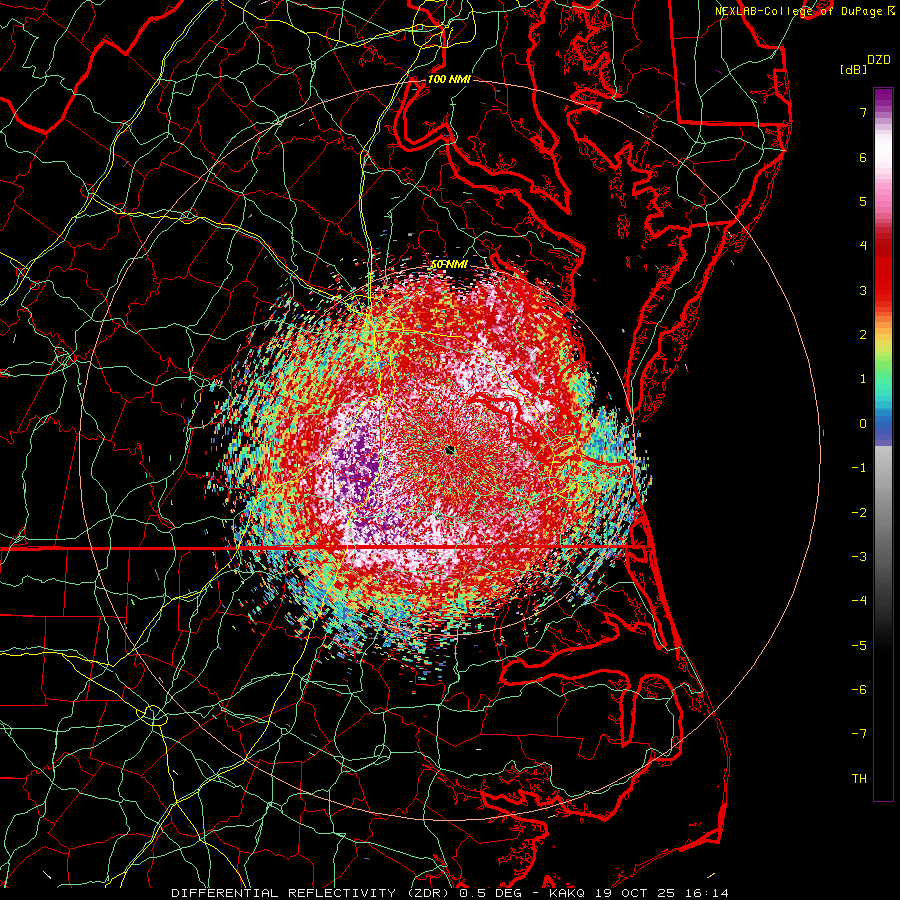Image resolution: width=900 pixels, height=900 pixels.
Task: Click the "DZD" product label above the color scale
Action: point(879,60)
